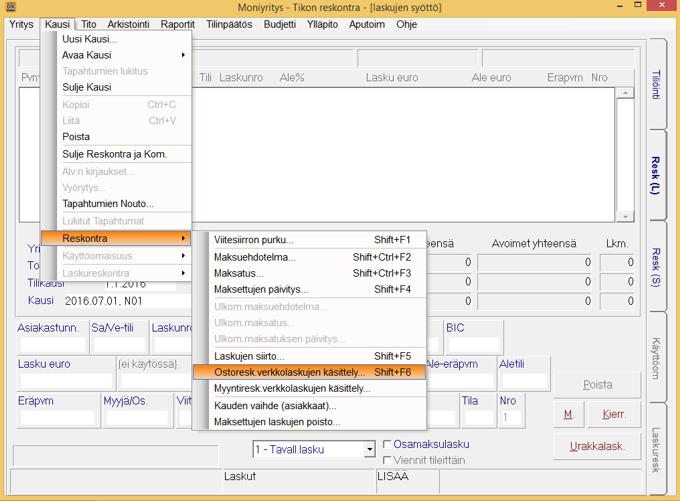Click the Lasku euro input field
This screenshot has height=501, width=680.
point(66,380)
